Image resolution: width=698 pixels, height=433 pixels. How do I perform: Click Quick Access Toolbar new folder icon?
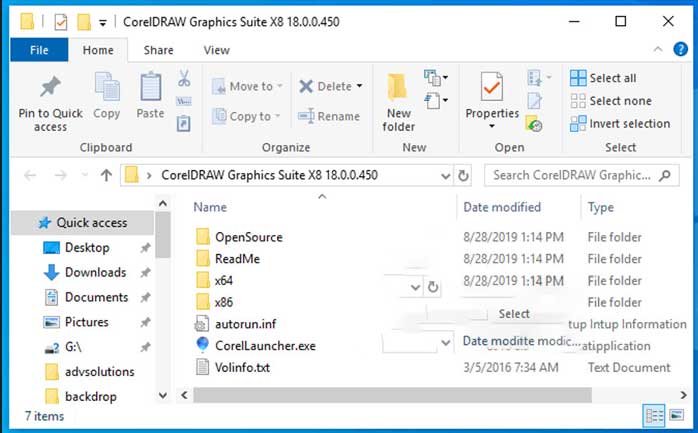tap(84, 22)
